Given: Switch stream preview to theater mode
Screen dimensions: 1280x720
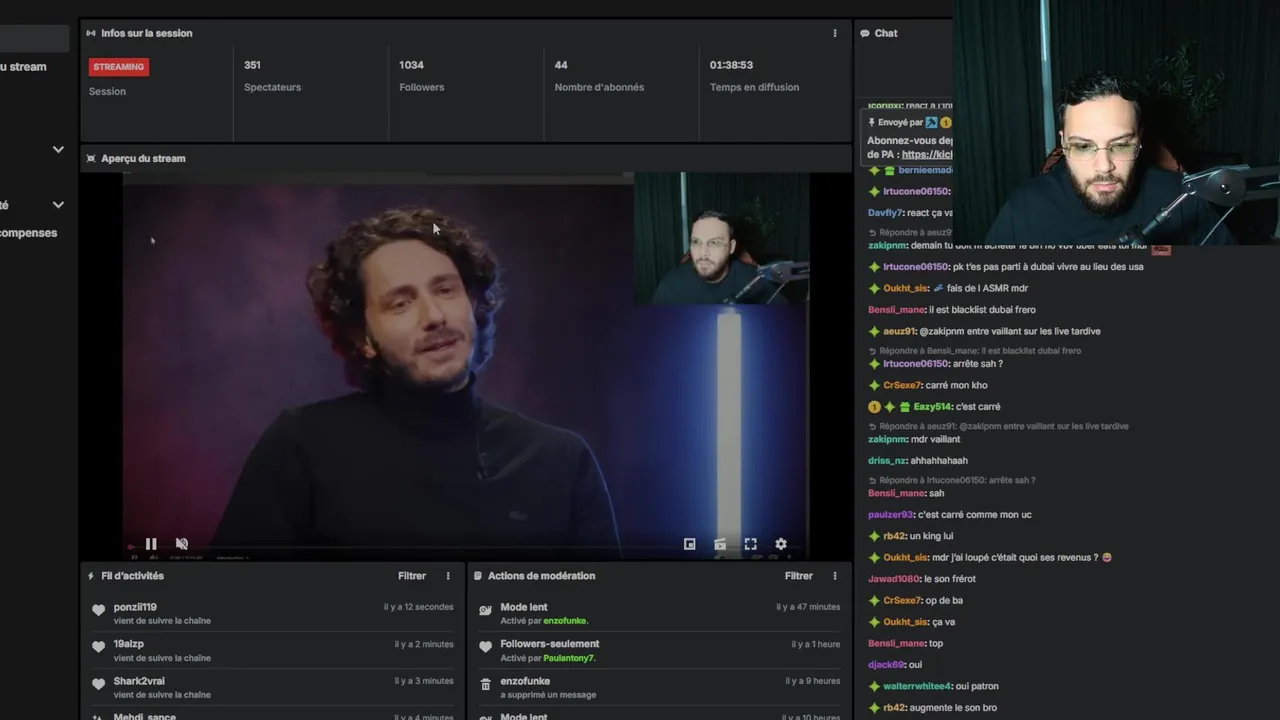Looking at the screenshot, I should [x=720, y=544].
